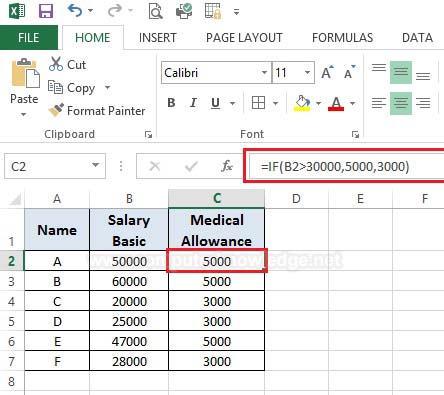444x395 pixels.
Task: Open Print Preview icon in quick access toolbar
Action: point(155,11)
